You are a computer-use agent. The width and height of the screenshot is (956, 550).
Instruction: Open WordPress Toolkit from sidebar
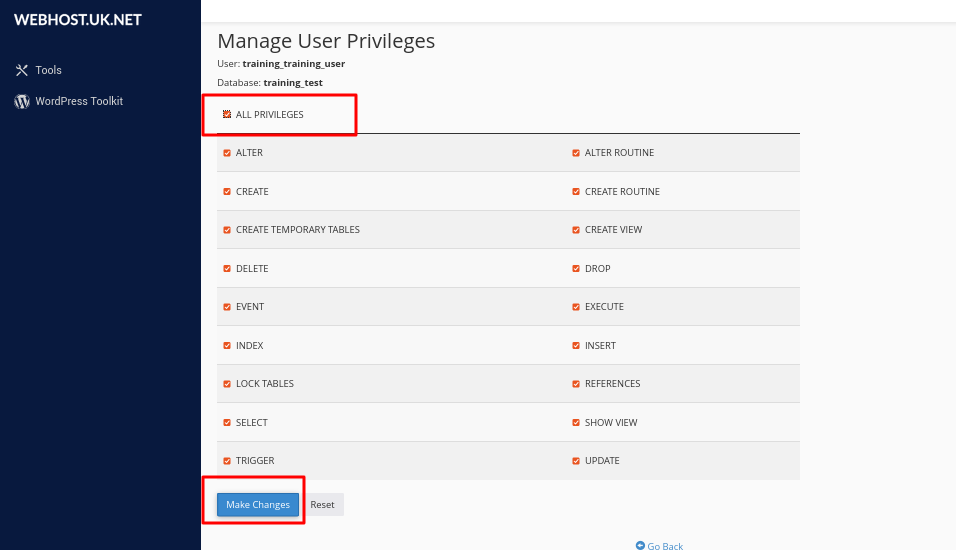coord(79,101)
